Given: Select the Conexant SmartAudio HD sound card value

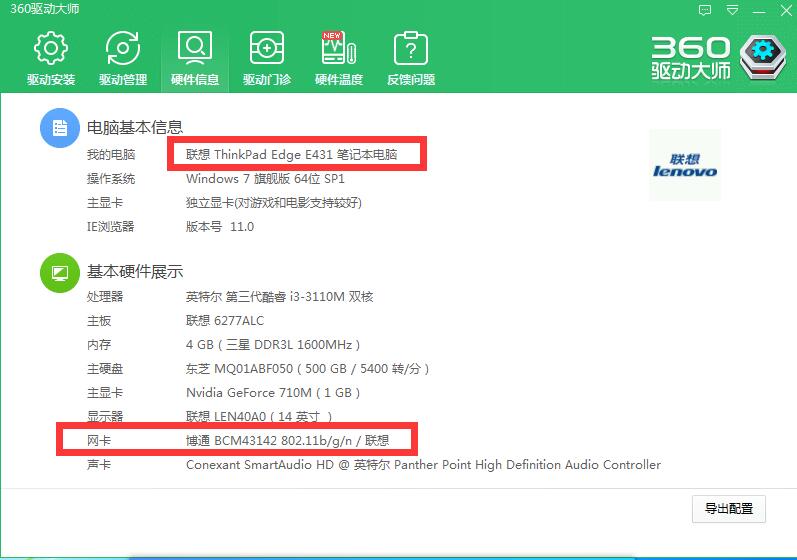Looking at the screenshot, I should coord(423,464).
